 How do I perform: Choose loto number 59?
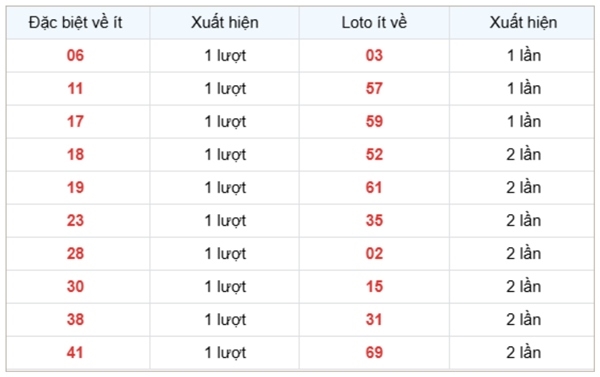(374, 121)
